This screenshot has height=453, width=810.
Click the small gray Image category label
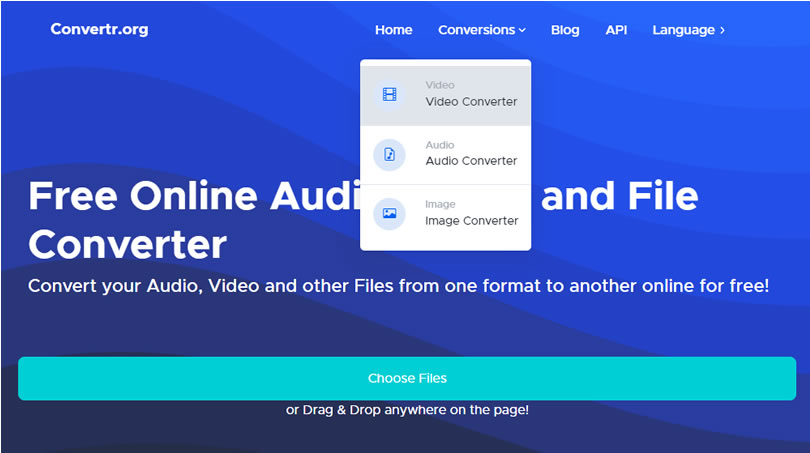pyautogui.click(x=441, y=205)
